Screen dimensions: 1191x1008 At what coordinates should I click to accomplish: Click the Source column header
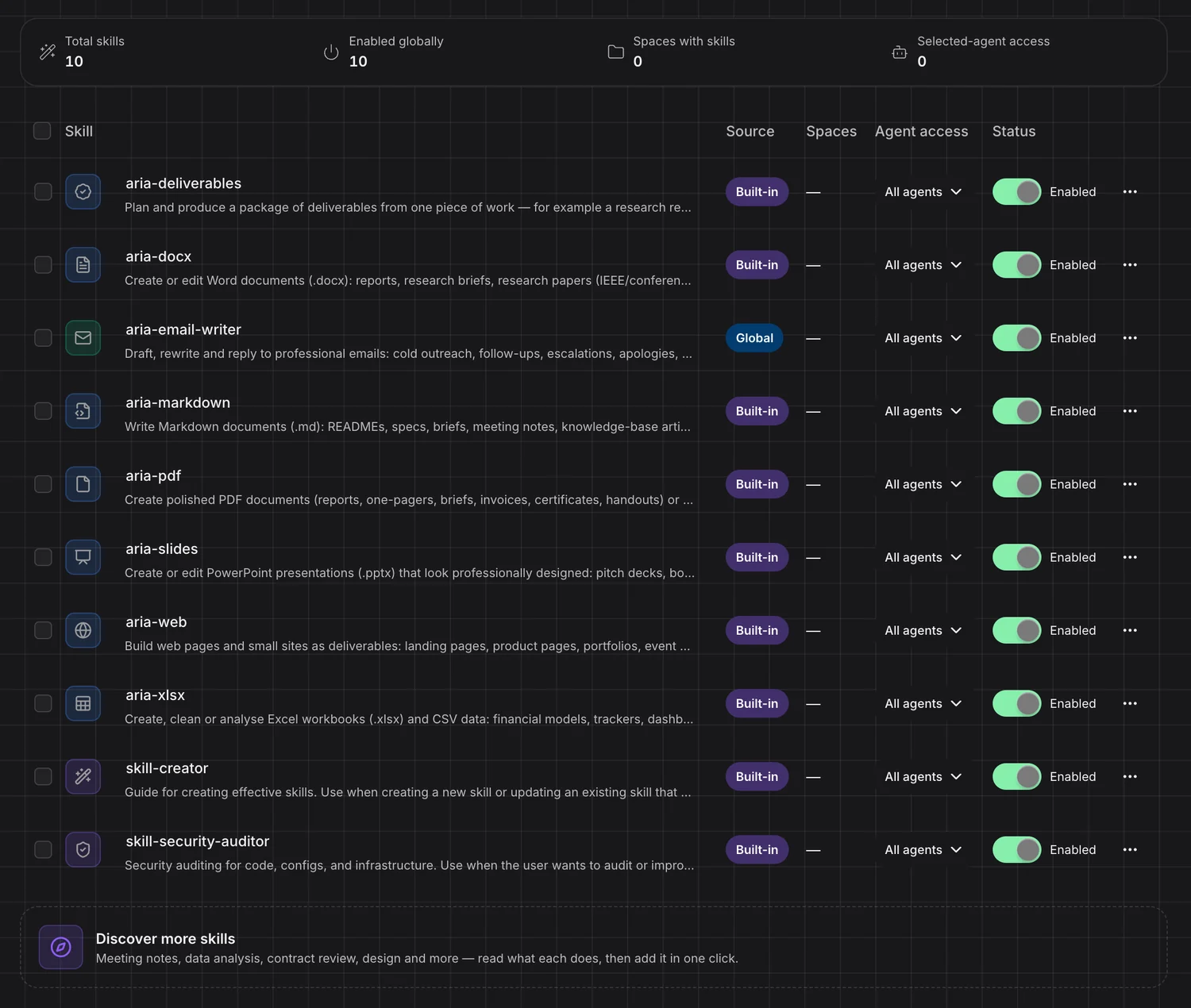pyautogui.click(x=750, y=131)
